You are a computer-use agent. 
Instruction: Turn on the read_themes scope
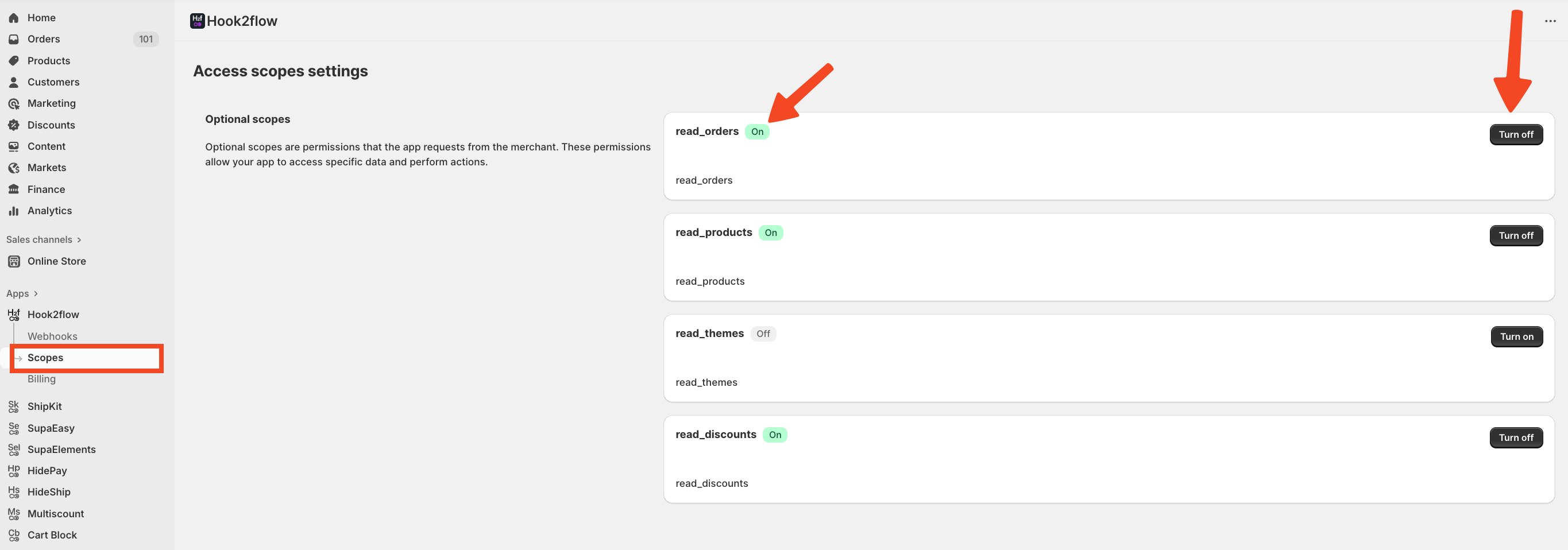click(1516, 336)
